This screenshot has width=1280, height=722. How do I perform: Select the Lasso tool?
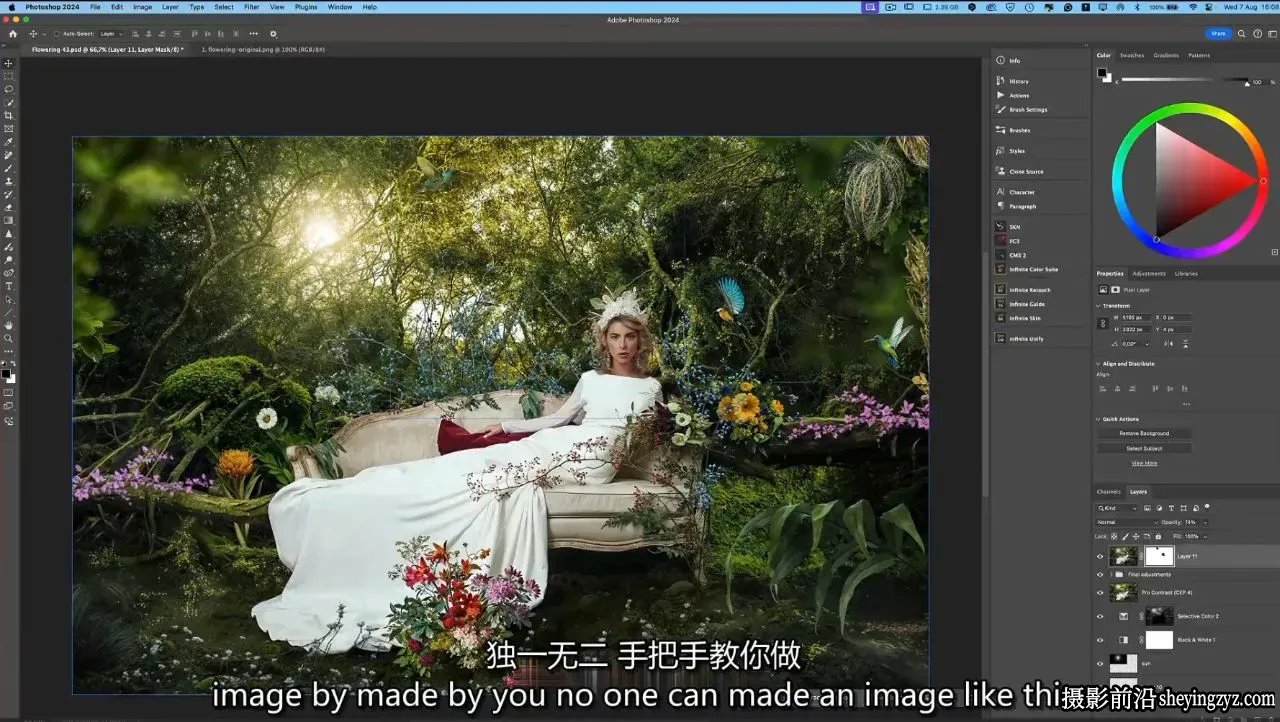(9, 89)
